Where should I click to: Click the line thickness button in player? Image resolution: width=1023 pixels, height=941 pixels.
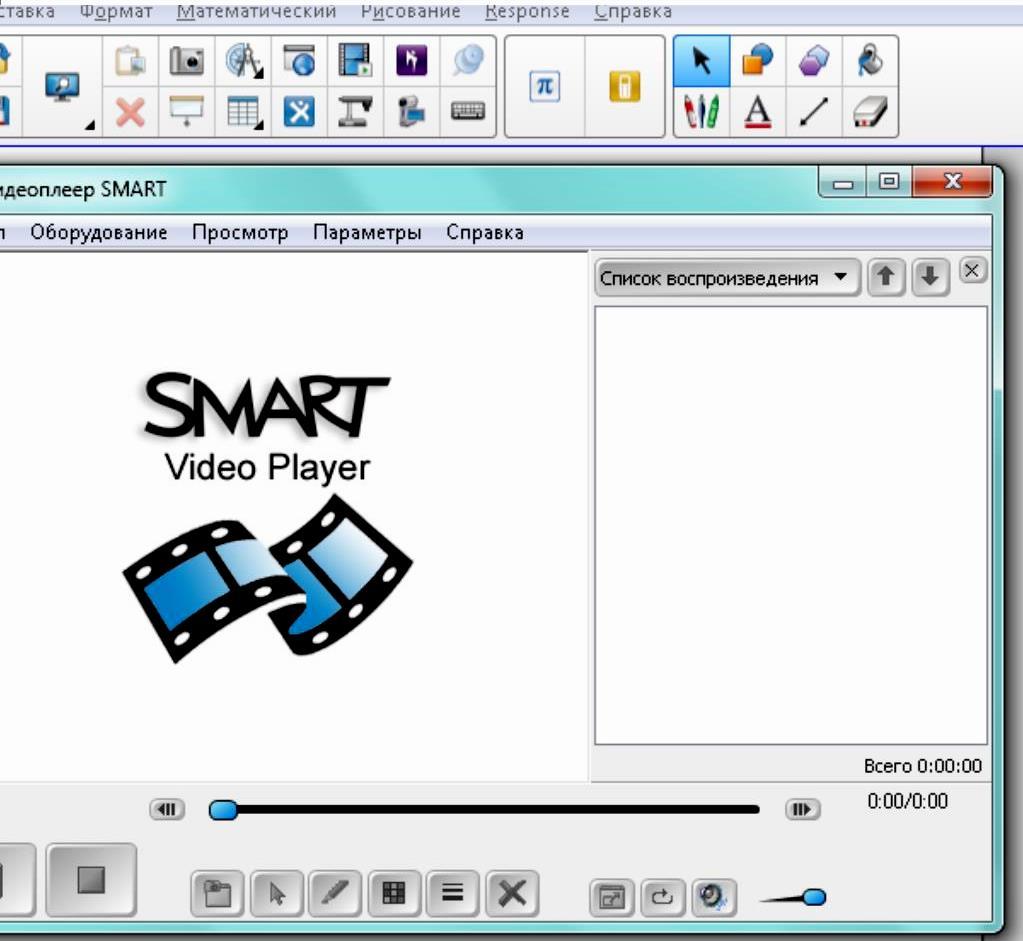pos(452,893)
